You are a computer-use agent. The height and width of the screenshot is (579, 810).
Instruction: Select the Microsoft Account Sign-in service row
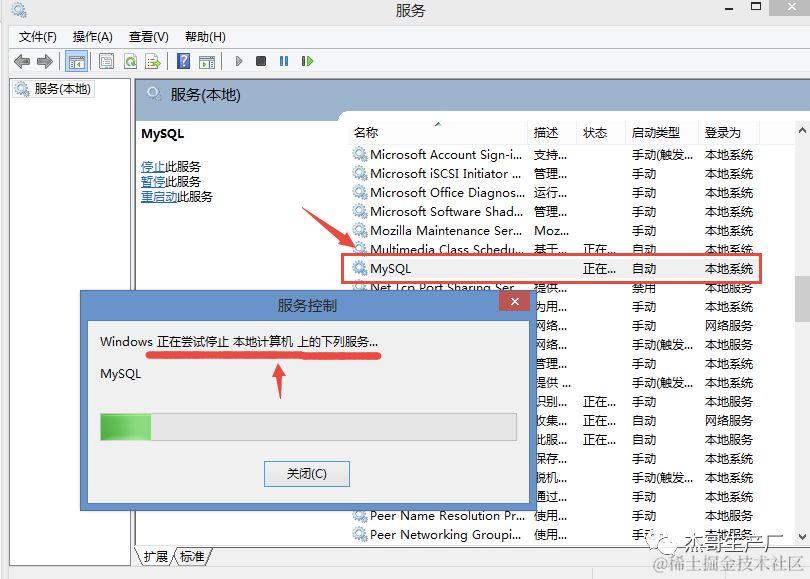click(x=553, y=154)
